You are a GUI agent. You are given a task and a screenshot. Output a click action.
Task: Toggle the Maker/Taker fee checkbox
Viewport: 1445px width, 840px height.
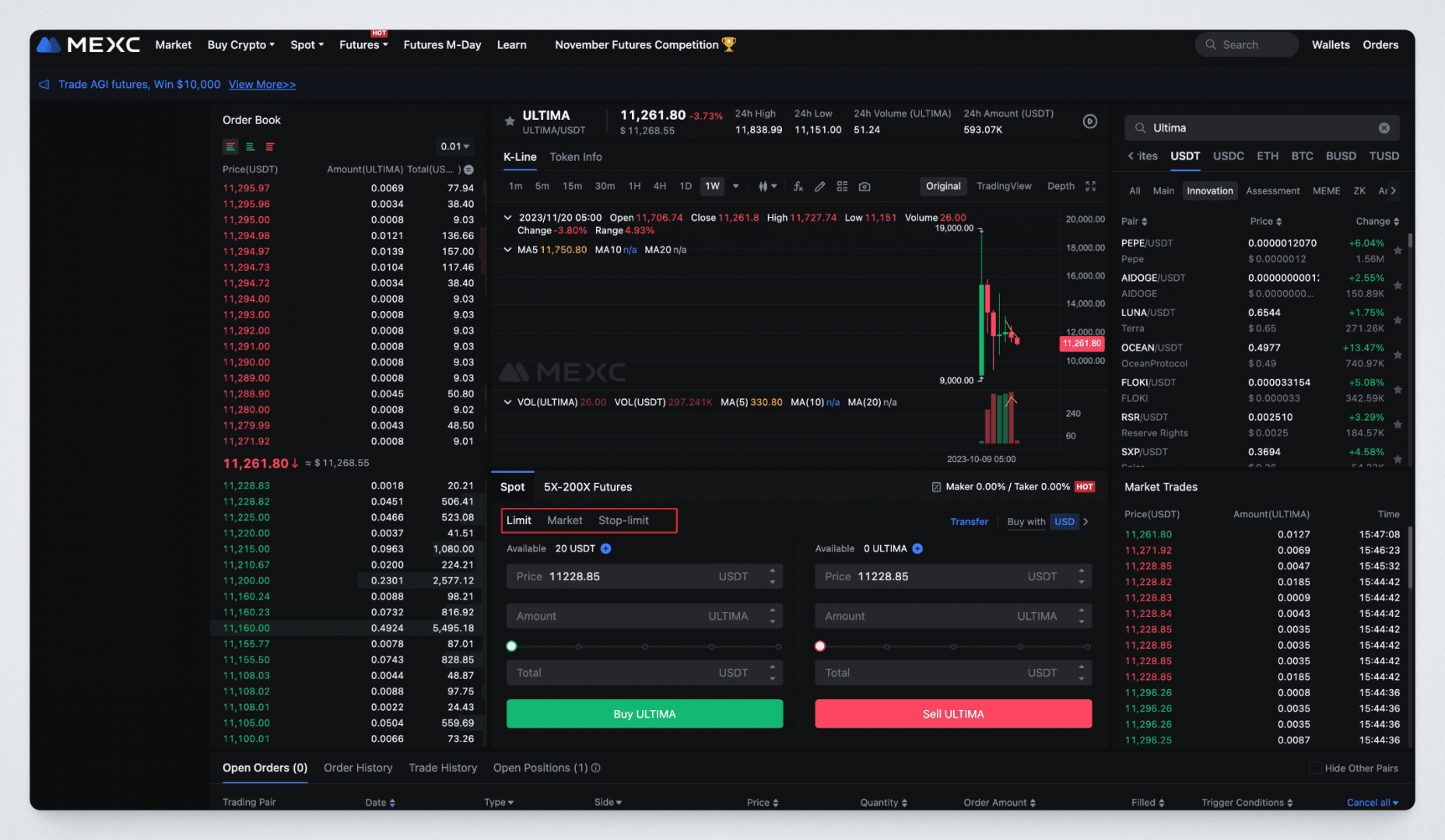[x=936, y=487]
